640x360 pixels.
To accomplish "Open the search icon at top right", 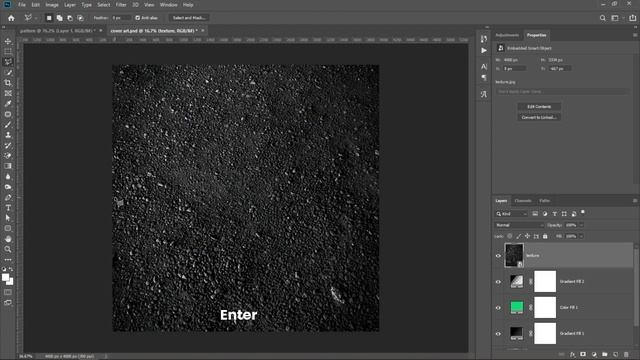I will click(x=602, y=18).
